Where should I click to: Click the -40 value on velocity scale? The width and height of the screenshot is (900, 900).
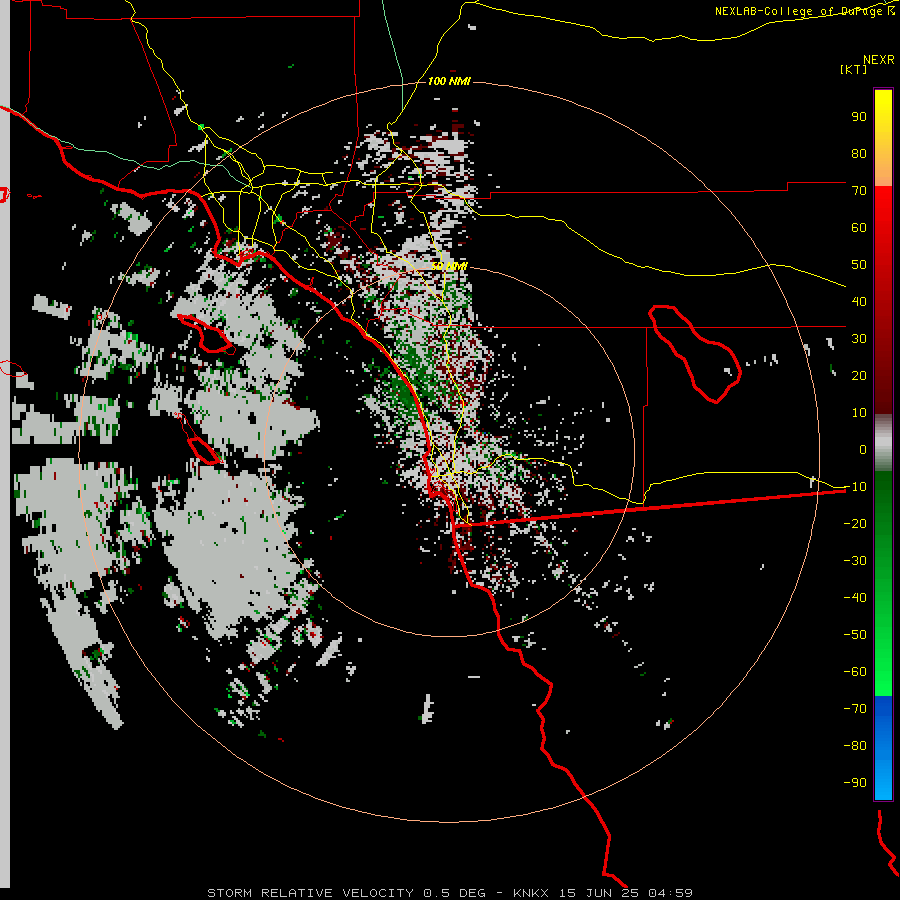click(x=855, y=598)
